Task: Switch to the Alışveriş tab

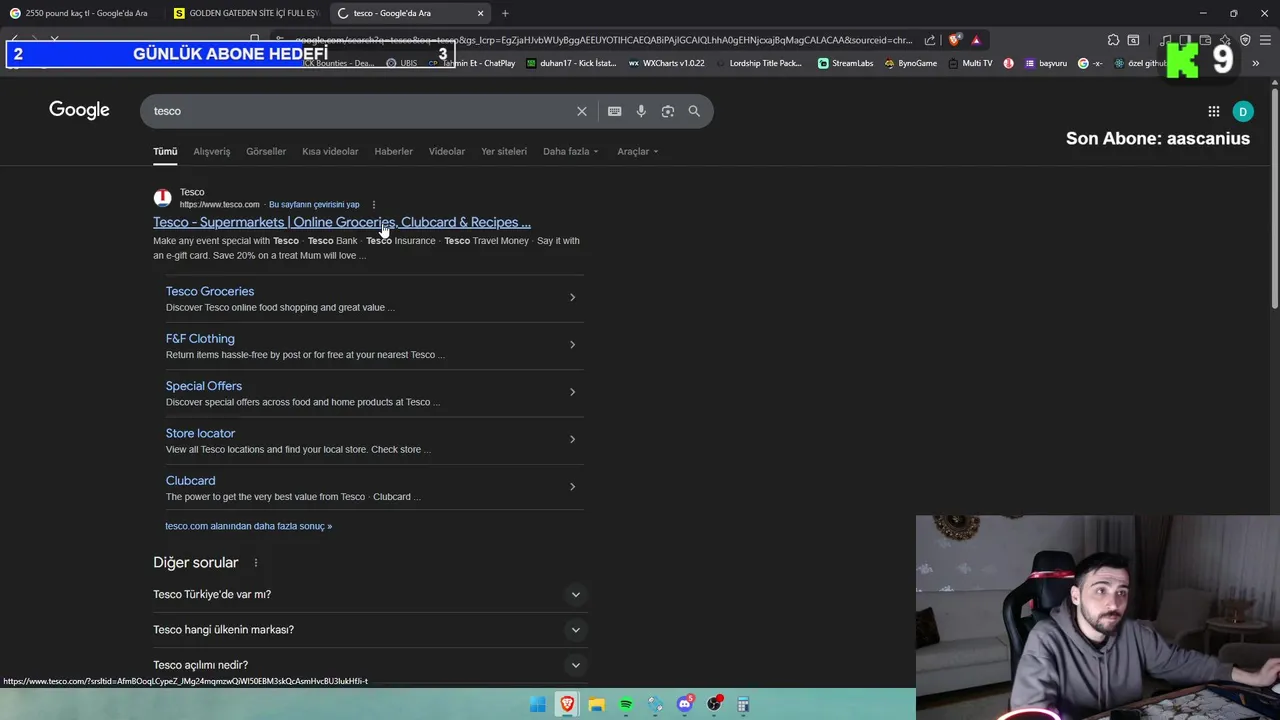Action: [x=212, y=151]
